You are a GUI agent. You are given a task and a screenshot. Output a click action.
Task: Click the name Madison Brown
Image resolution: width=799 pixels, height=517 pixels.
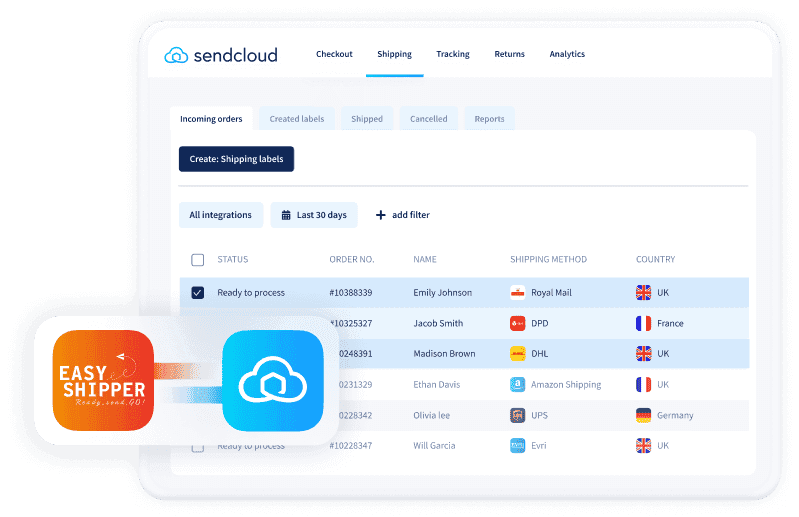pos(444,353)
